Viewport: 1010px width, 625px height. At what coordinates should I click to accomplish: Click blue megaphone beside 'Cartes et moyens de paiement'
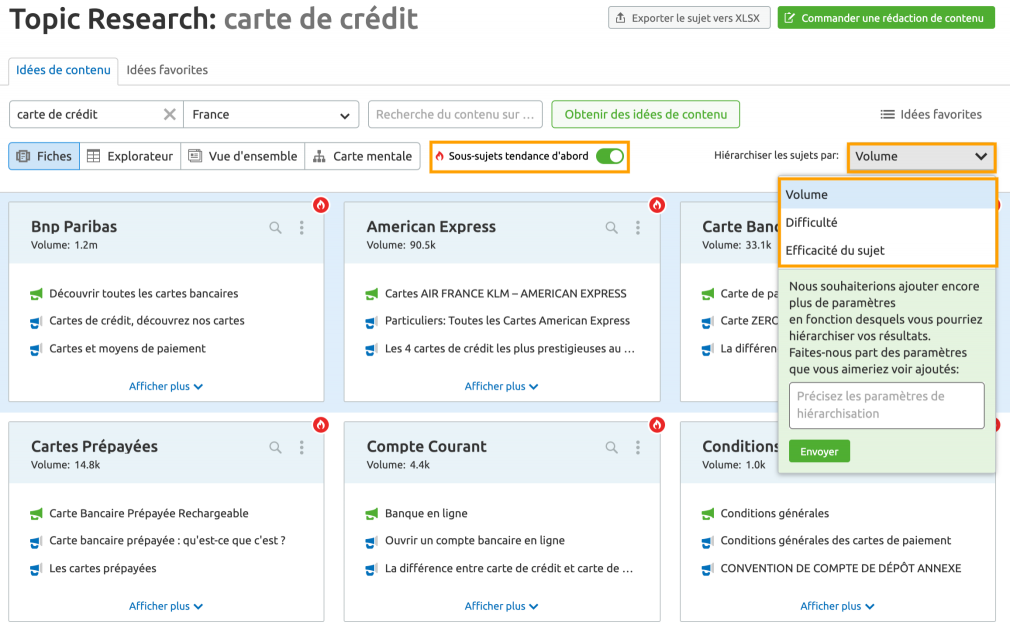click(36, 349)
